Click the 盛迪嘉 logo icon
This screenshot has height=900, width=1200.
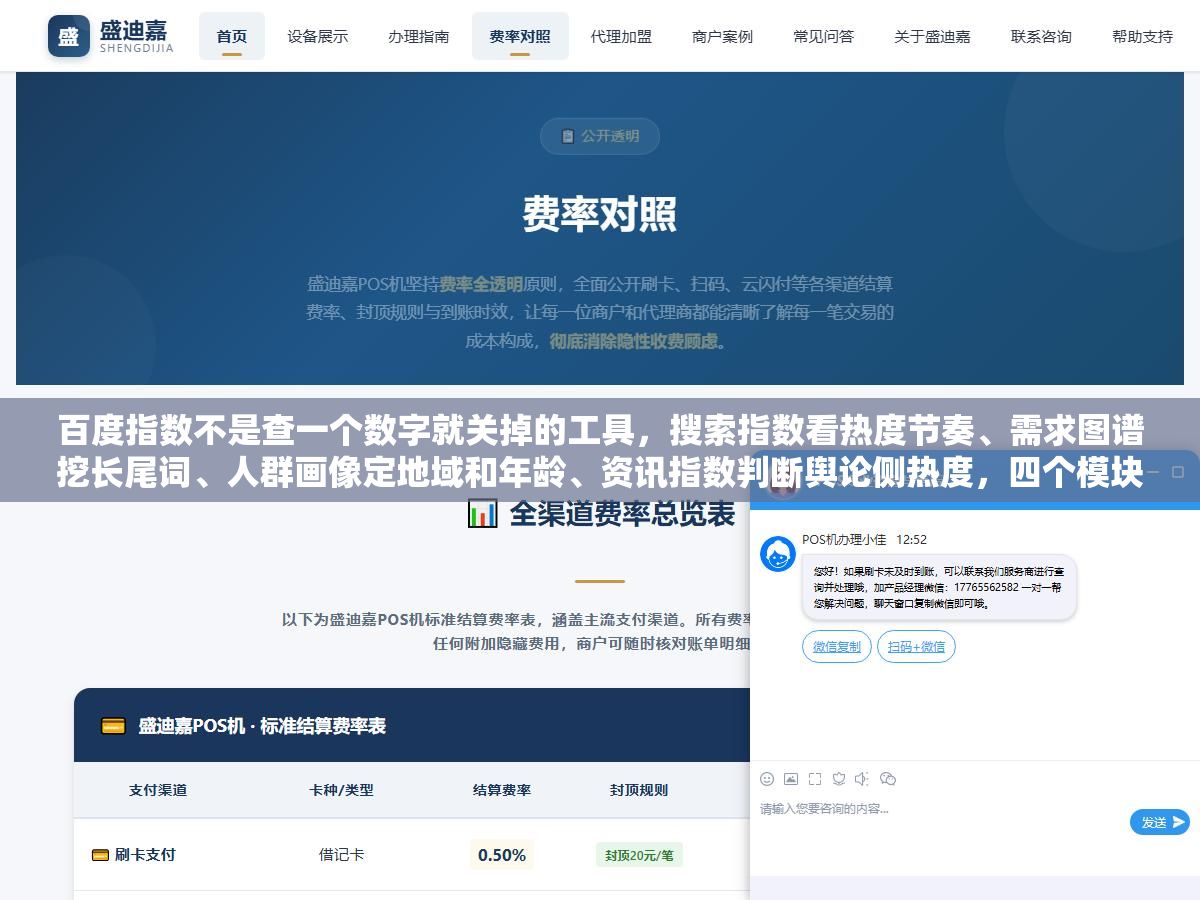click(68, 36)
